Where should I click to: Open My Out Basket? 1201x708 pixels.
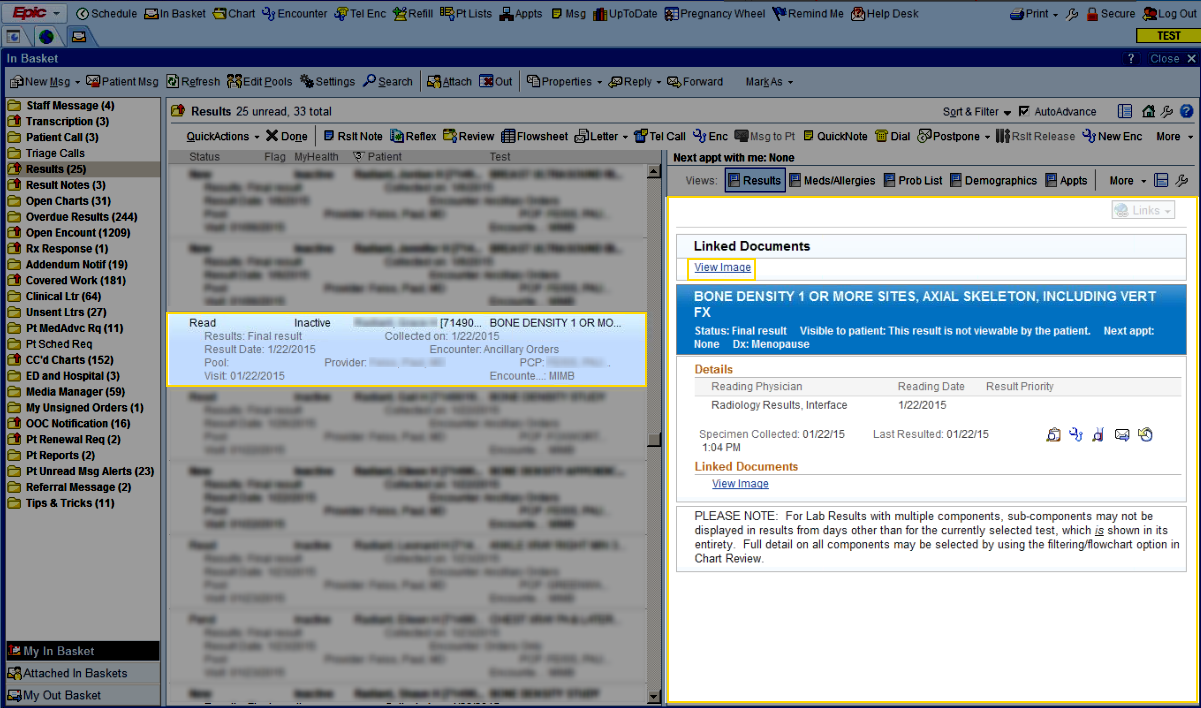tap(61, 695)
